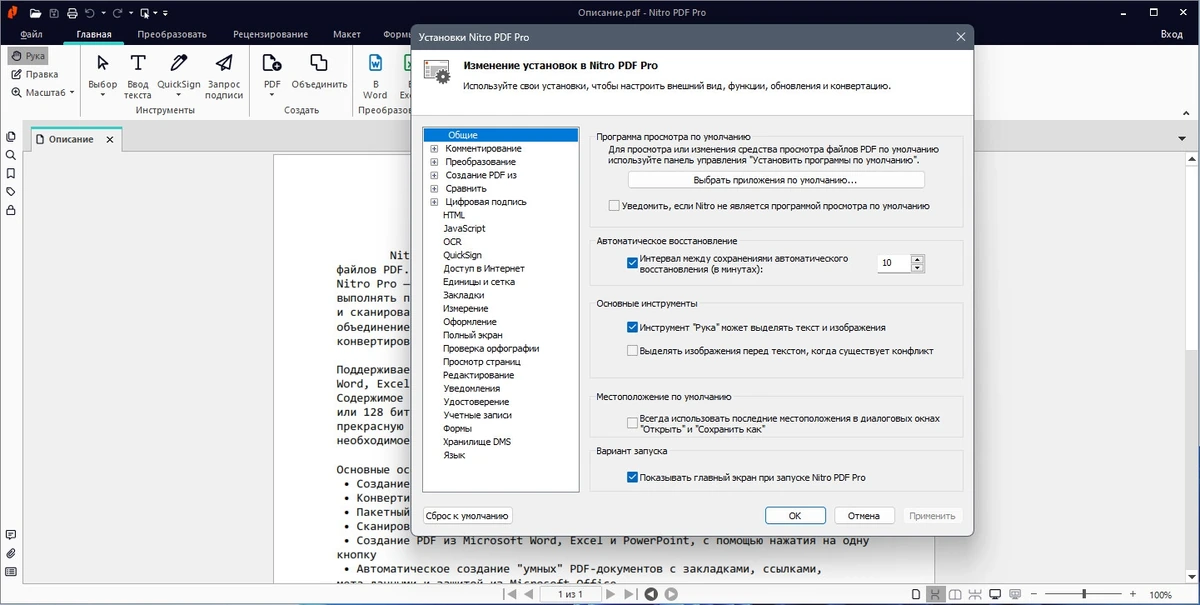The width and height of the screenshot is (1200, 605).
Task: Click the OK button
Action: (x=794, y=516)
